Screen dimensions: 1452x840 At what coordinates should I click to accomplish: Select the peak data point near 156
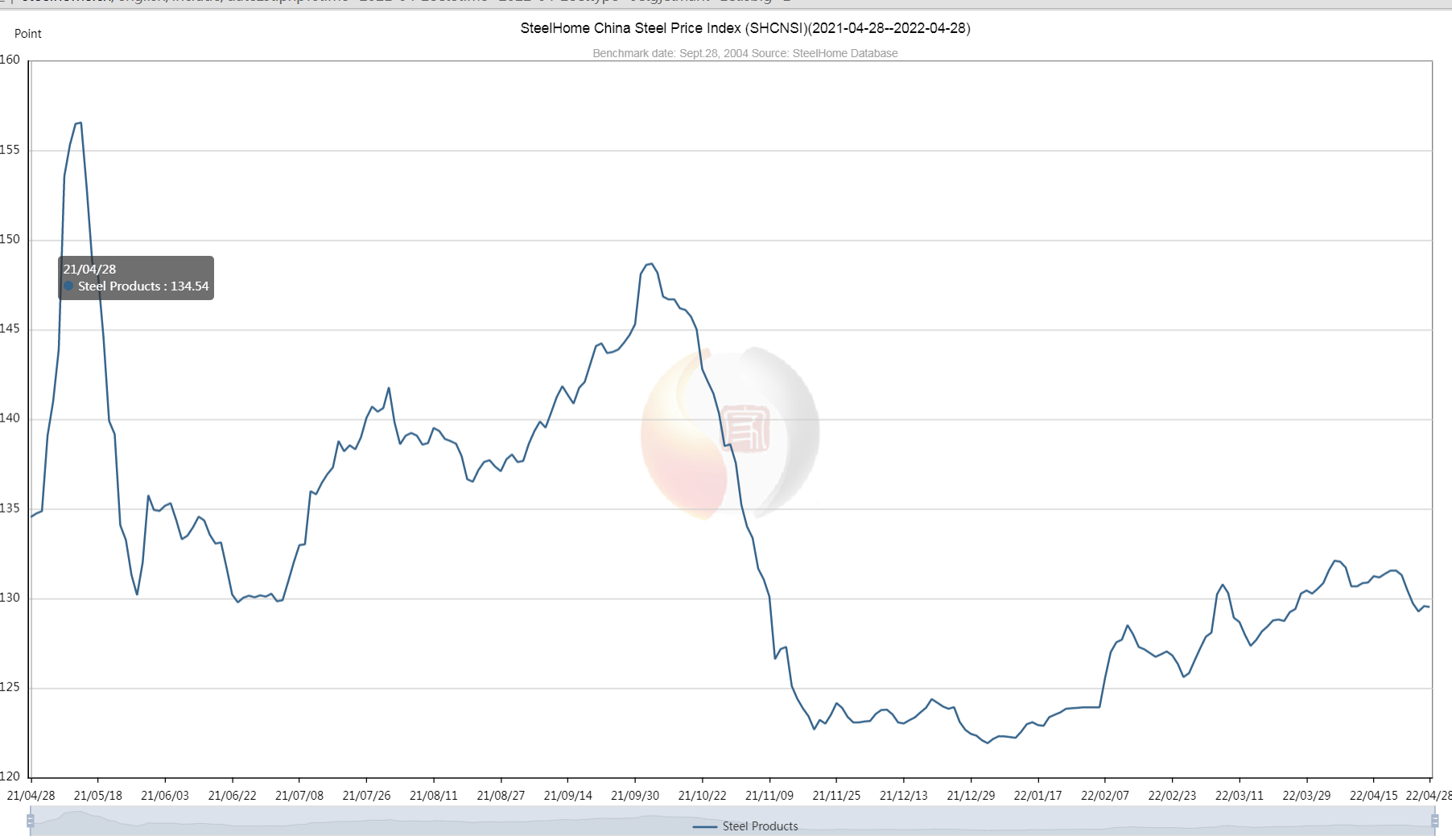78,122
